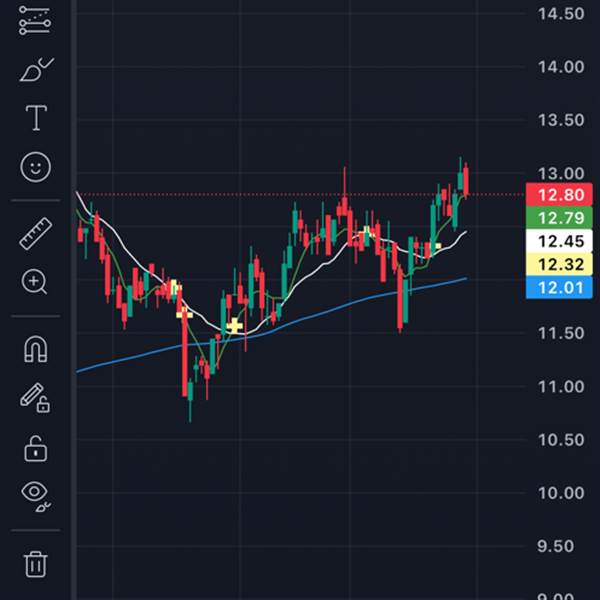Click the red 12.80 current price label
The width and height of the screenshot is (600, 600).
tap(559, 195)
